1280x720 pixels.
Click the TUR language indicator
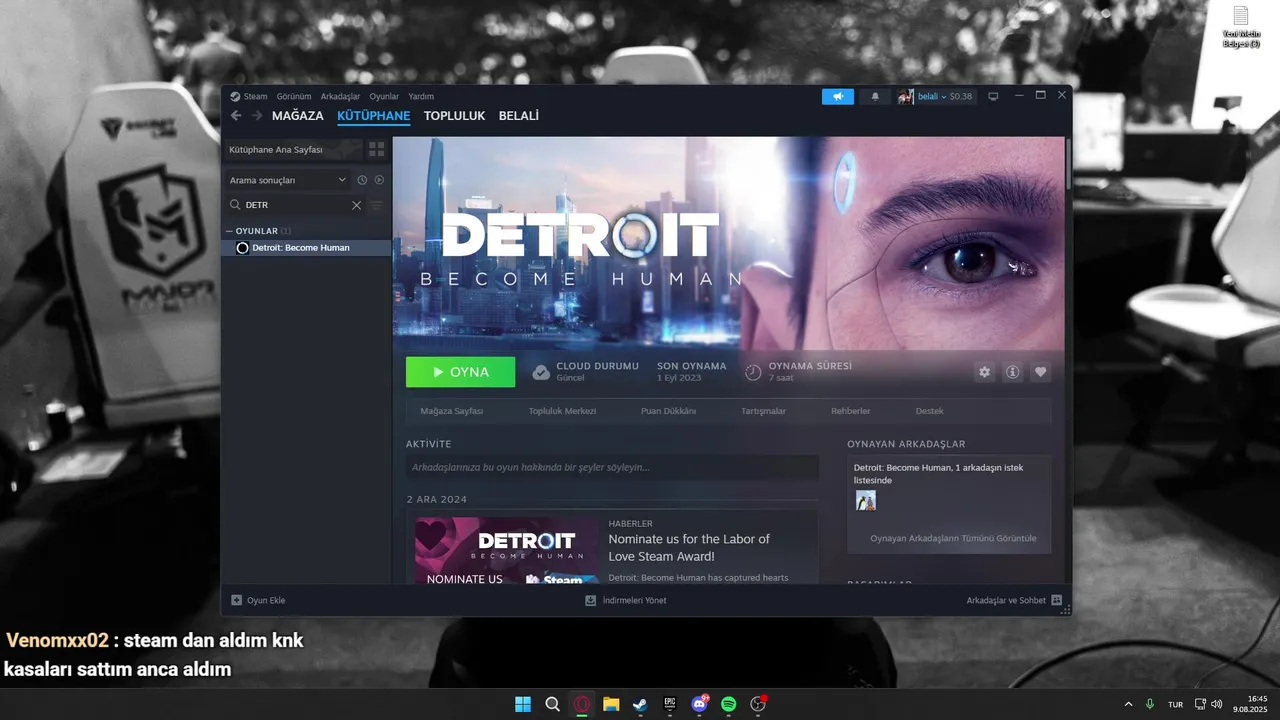[1176, 704]
